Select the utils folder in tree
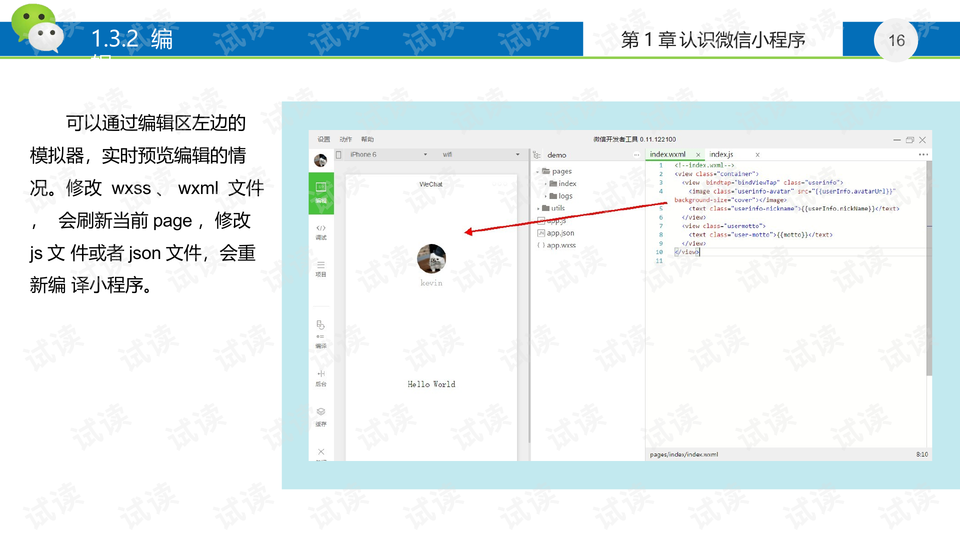Viewport: 960px width, 540px height. pyautogui.click(x=554, y=208)
